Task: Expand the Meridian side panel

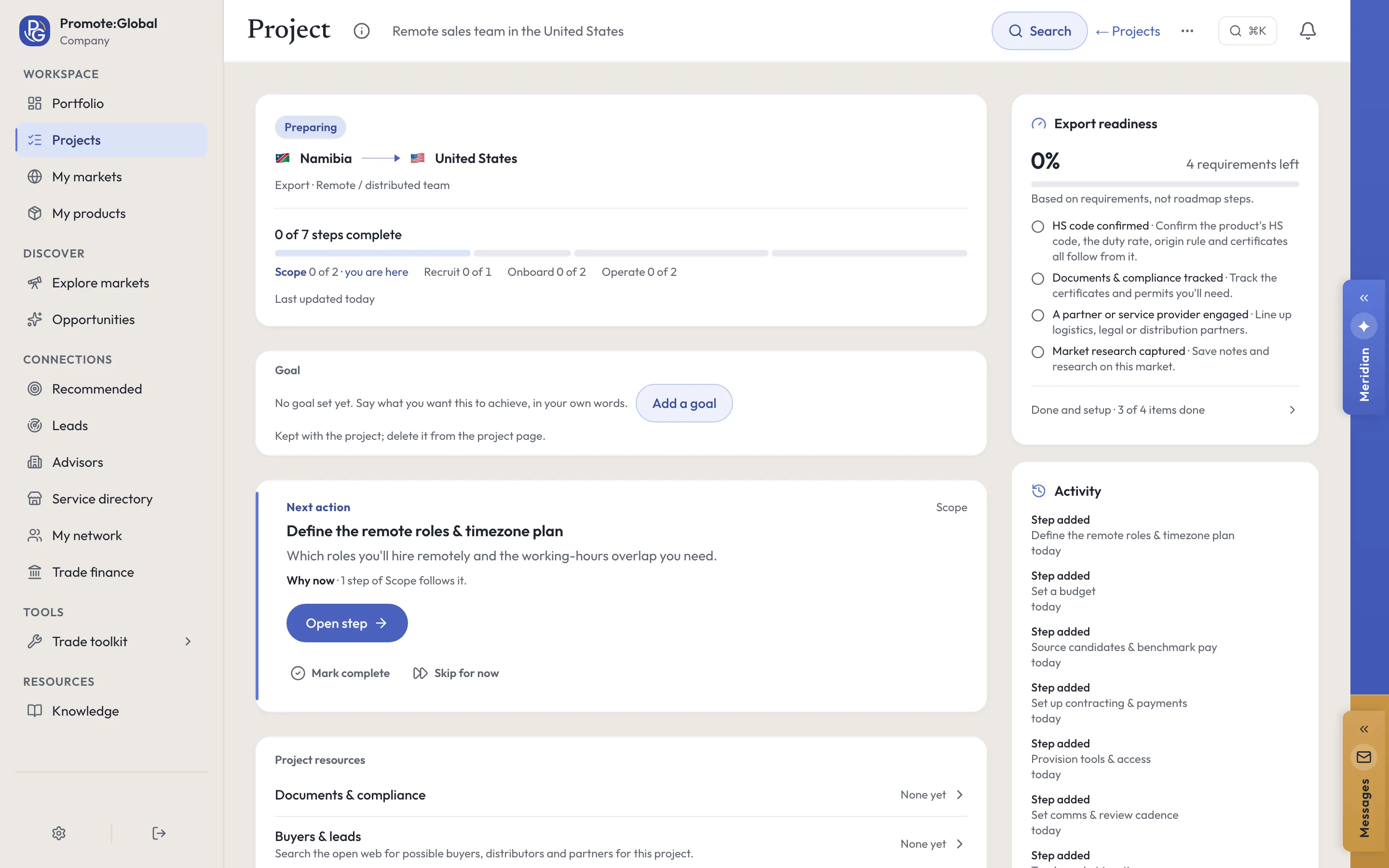Action: tap(1364, 298)
